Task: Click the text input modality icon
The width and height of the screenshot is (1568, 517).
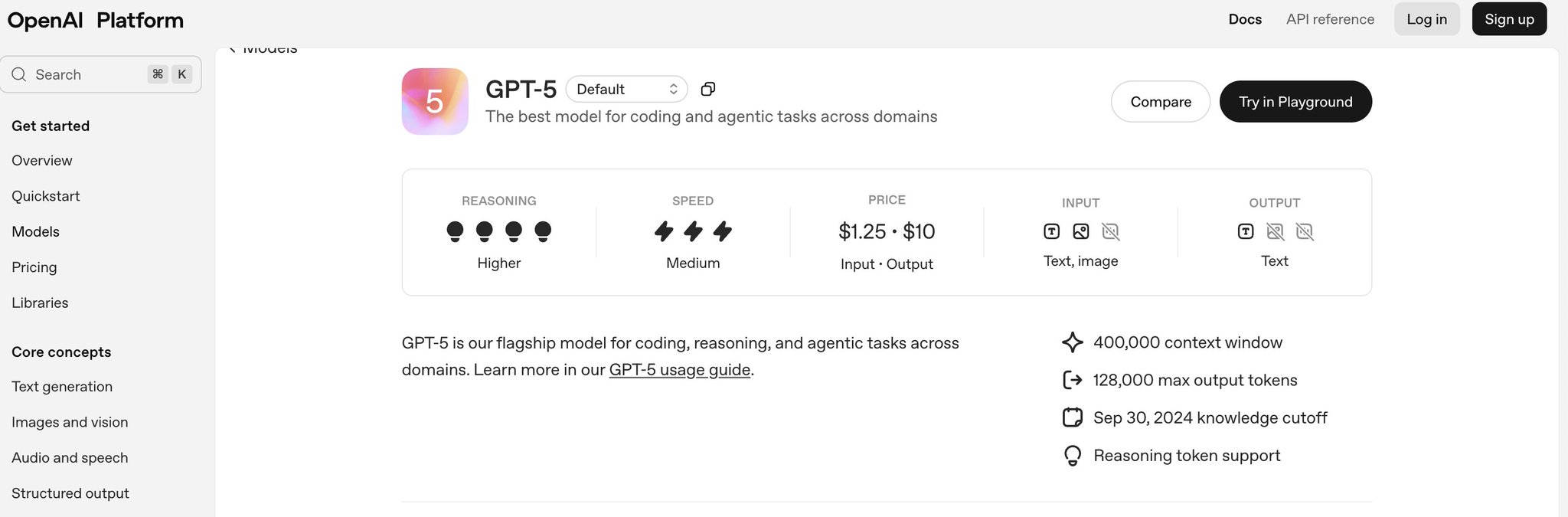Action: point(1052,231)
